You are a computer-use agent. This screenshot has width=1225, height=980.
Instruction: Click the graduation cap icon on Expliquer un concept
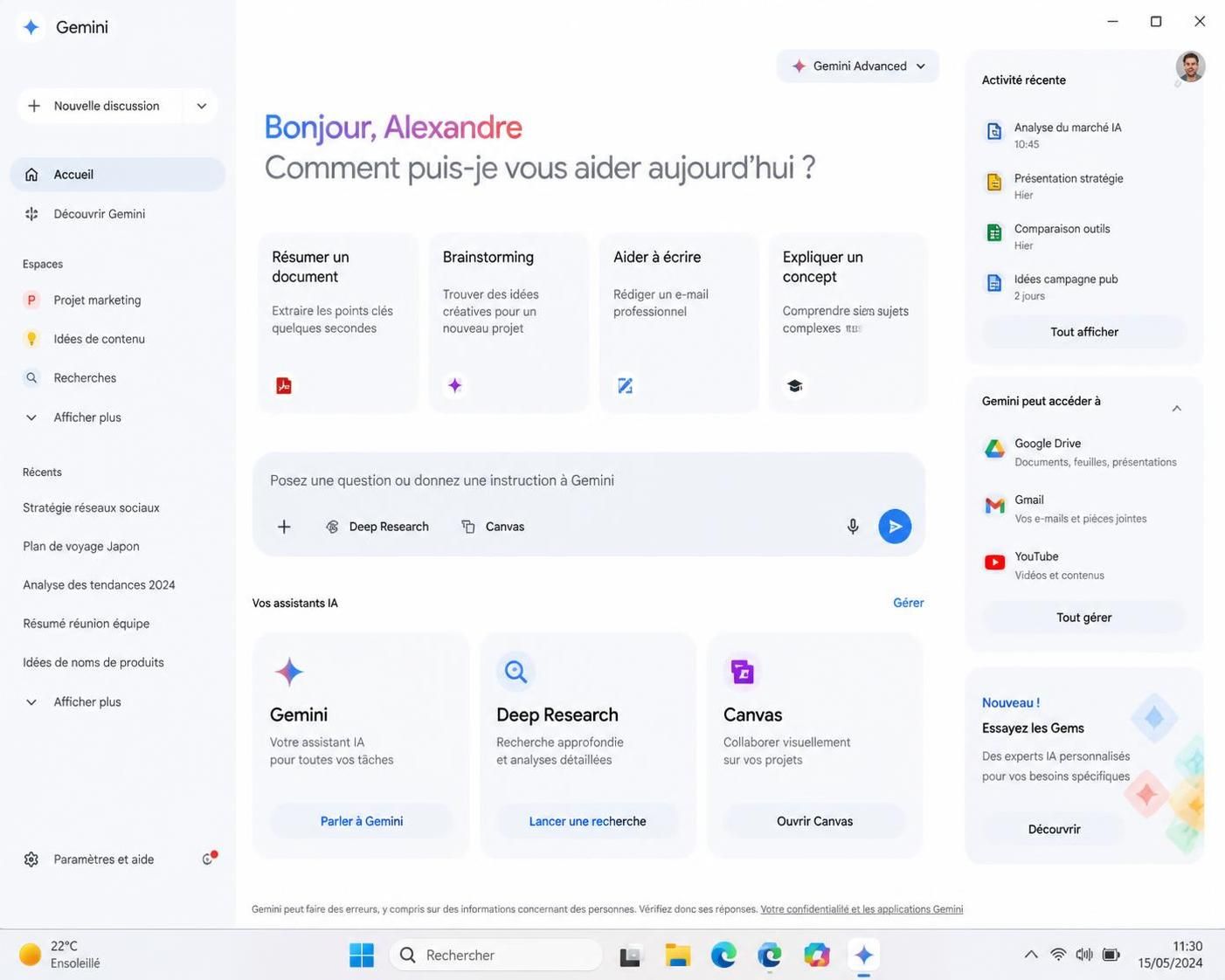pyautogui.click(x=794, y=385)
